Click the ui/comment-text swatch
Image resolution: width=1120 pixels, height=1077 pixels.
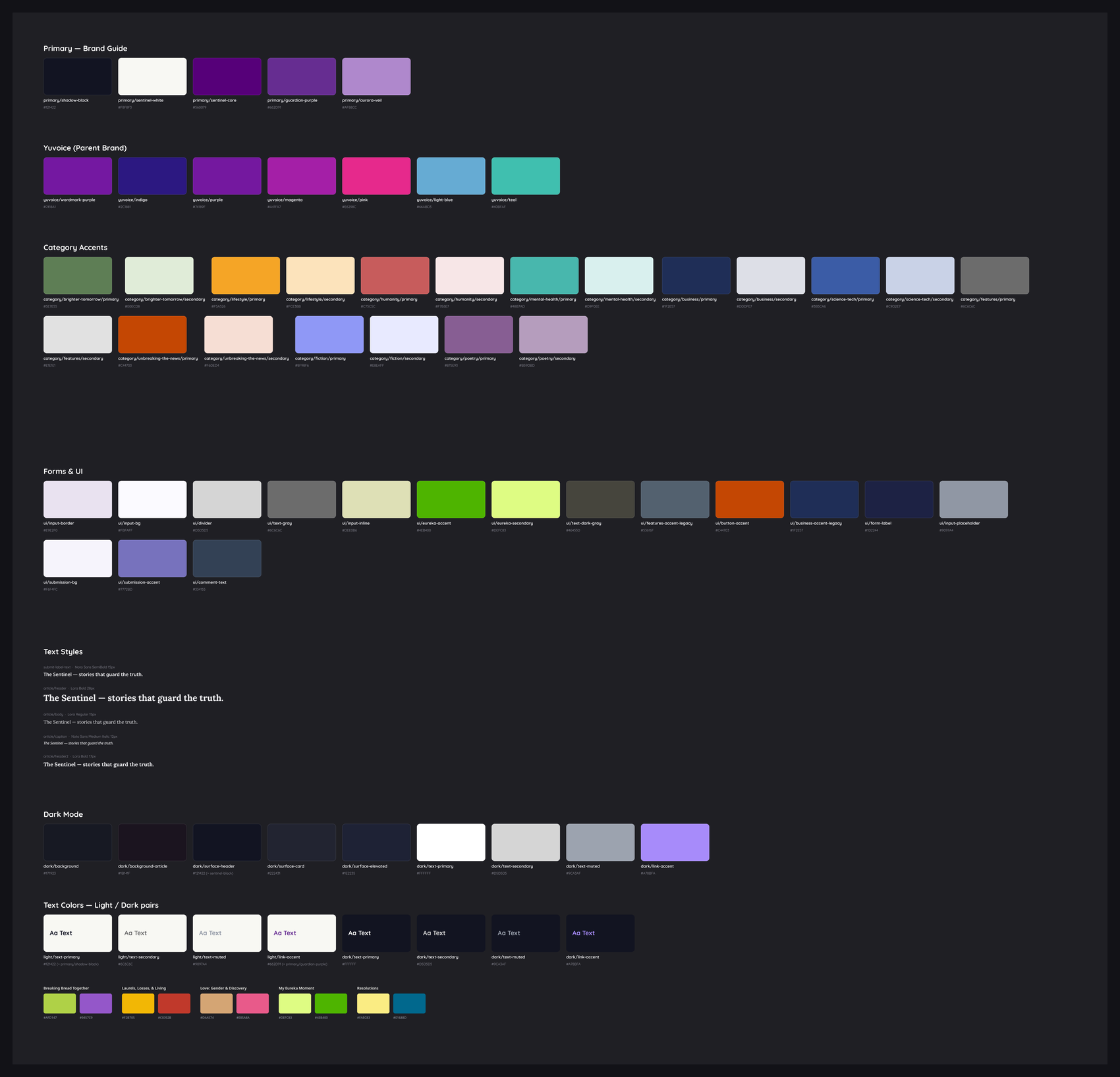(x=227, y=559)
